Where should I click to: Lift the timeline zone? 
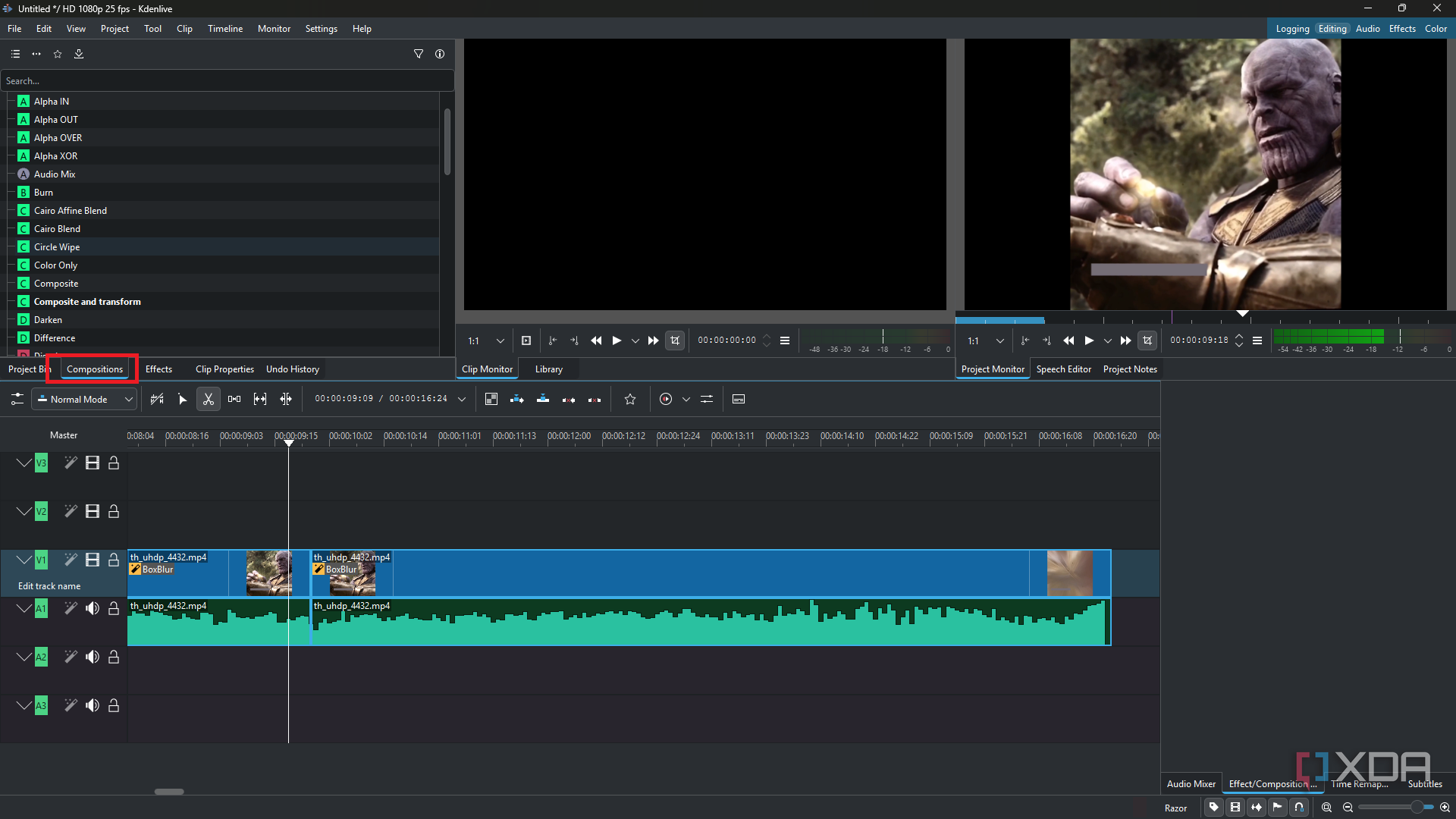(x=595, y=399)
